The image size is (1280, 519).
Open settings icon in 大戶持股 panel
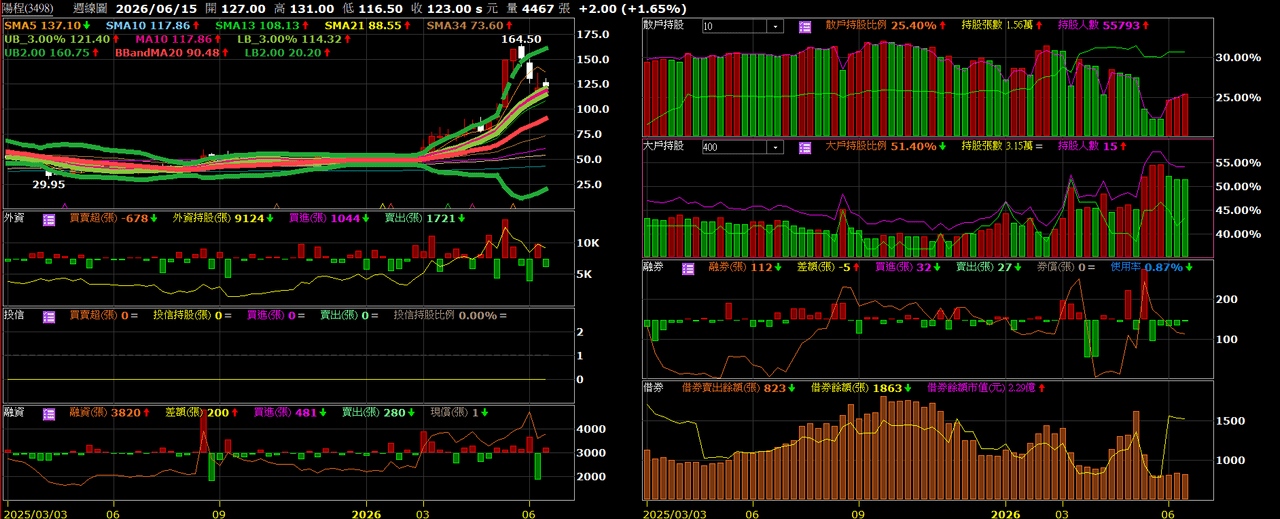tap(805, 147)
